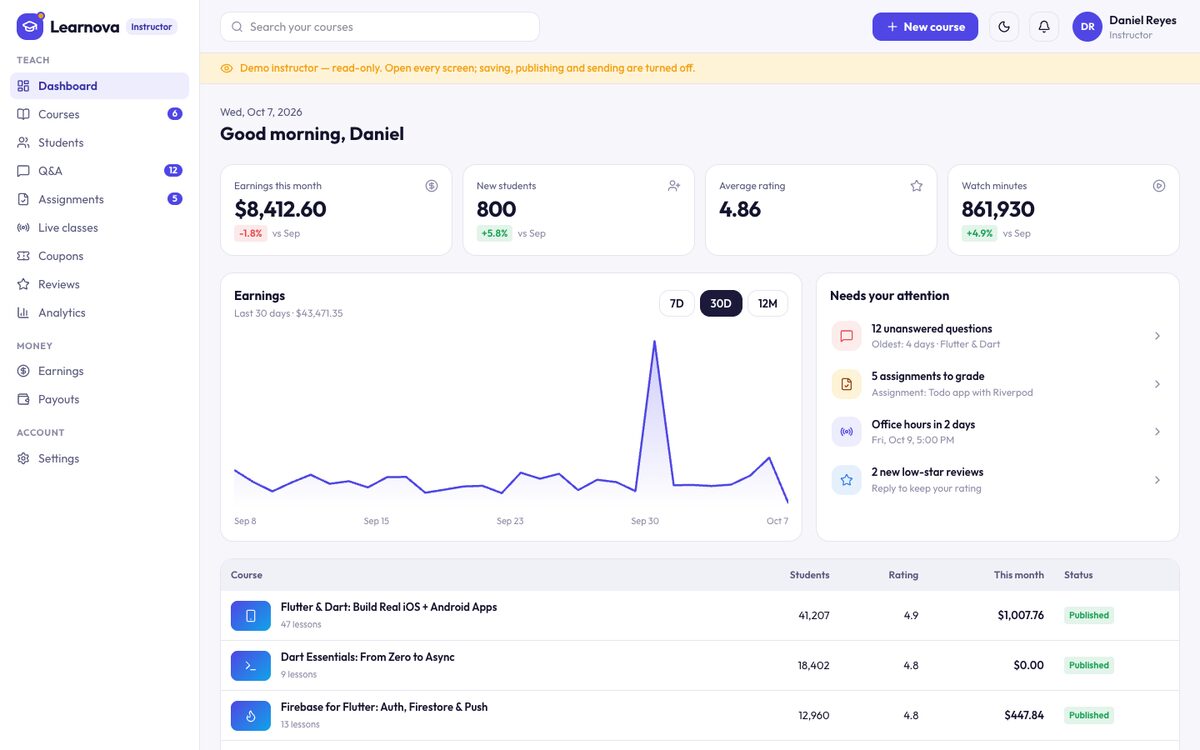Focus the Search your courses field
Screen dimensions: 1200x750
380,27
